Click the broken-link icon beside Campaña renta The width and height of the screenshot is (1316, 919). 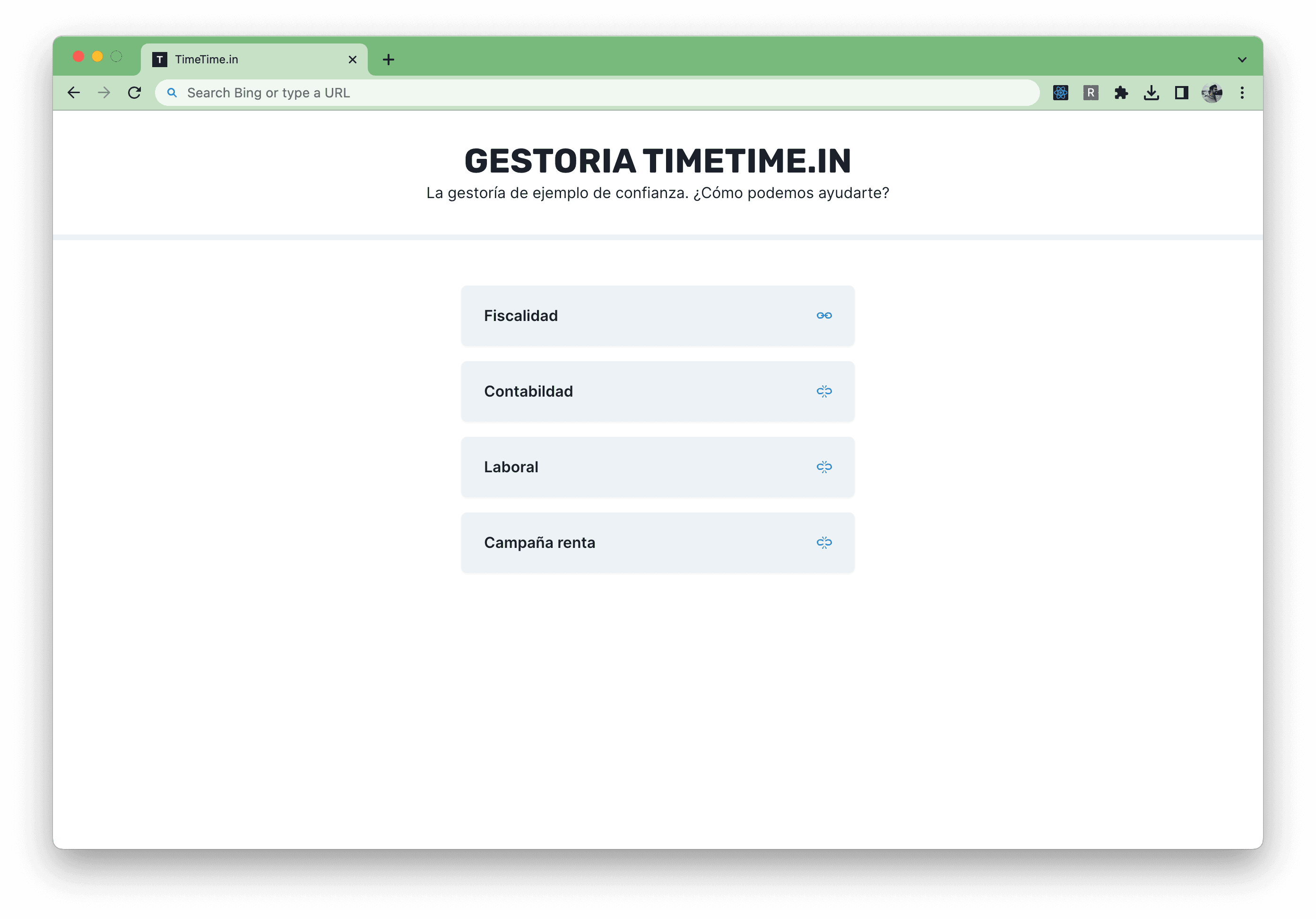(x=824, y=543)
